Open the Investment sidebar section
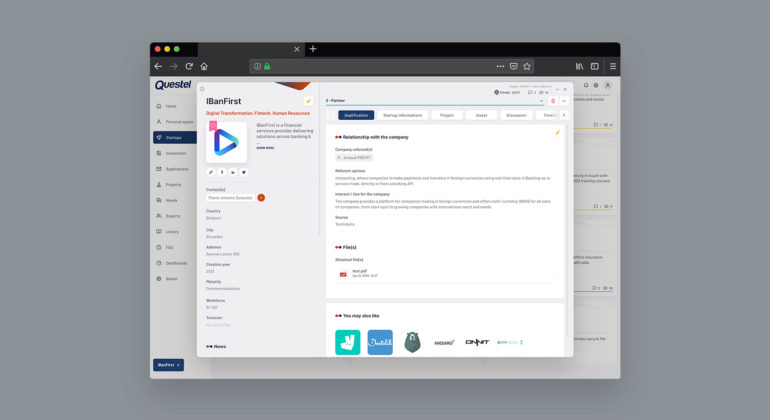770x420 pixels. (171, 153)
